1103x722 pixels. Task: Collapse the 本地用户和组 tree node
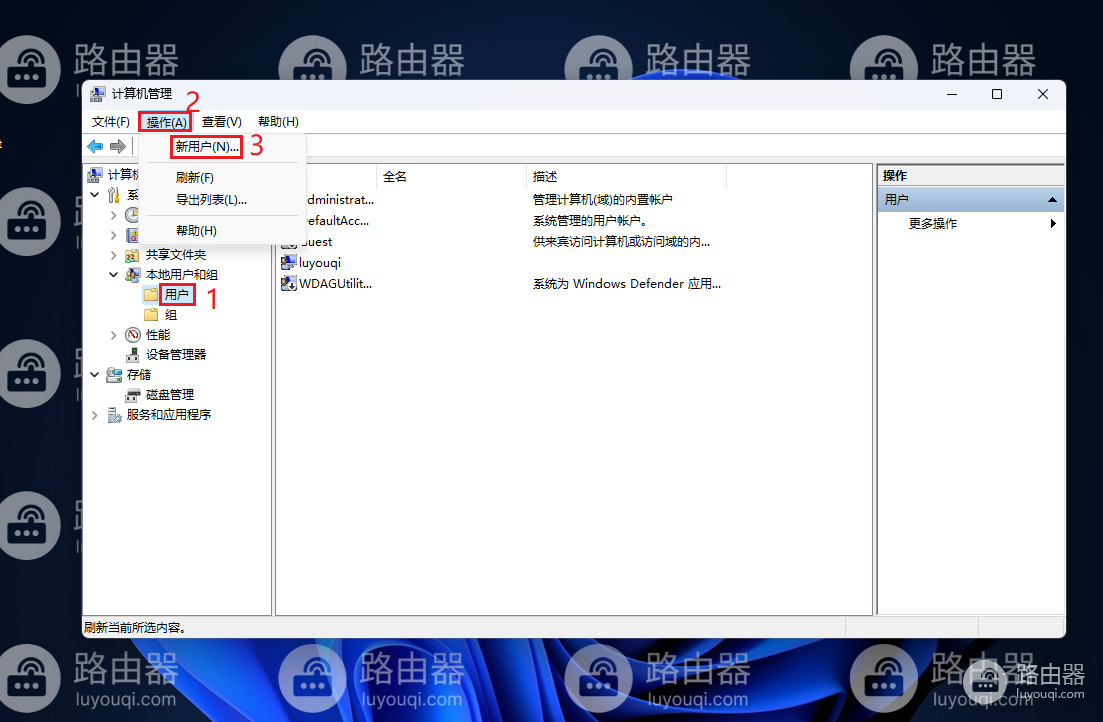coord(113,274)
